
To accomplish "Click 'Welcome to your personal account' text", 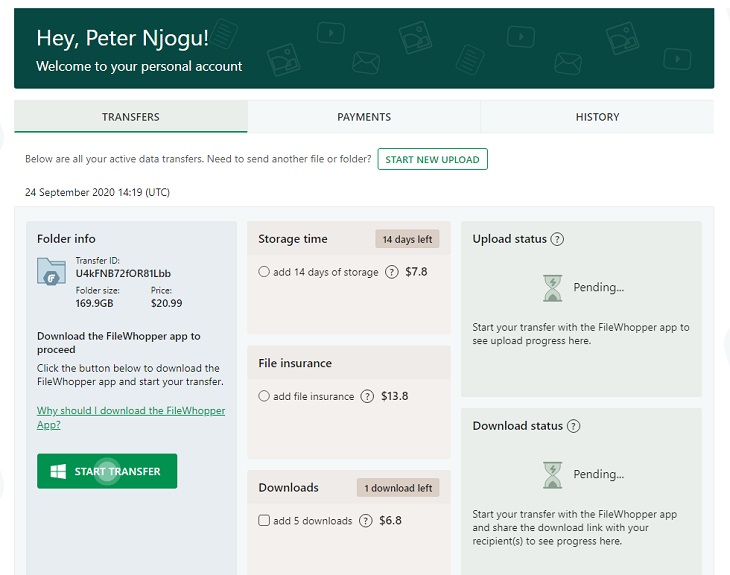I will point(139,66).
